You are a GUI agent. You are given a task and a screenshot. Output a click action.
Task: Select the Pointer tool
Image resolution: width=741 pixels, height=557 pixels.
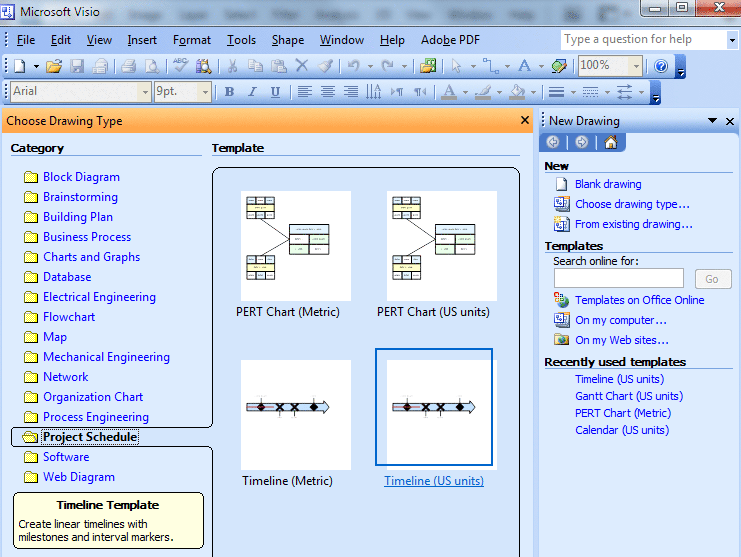pyautogui.click(x=457, y=66)
